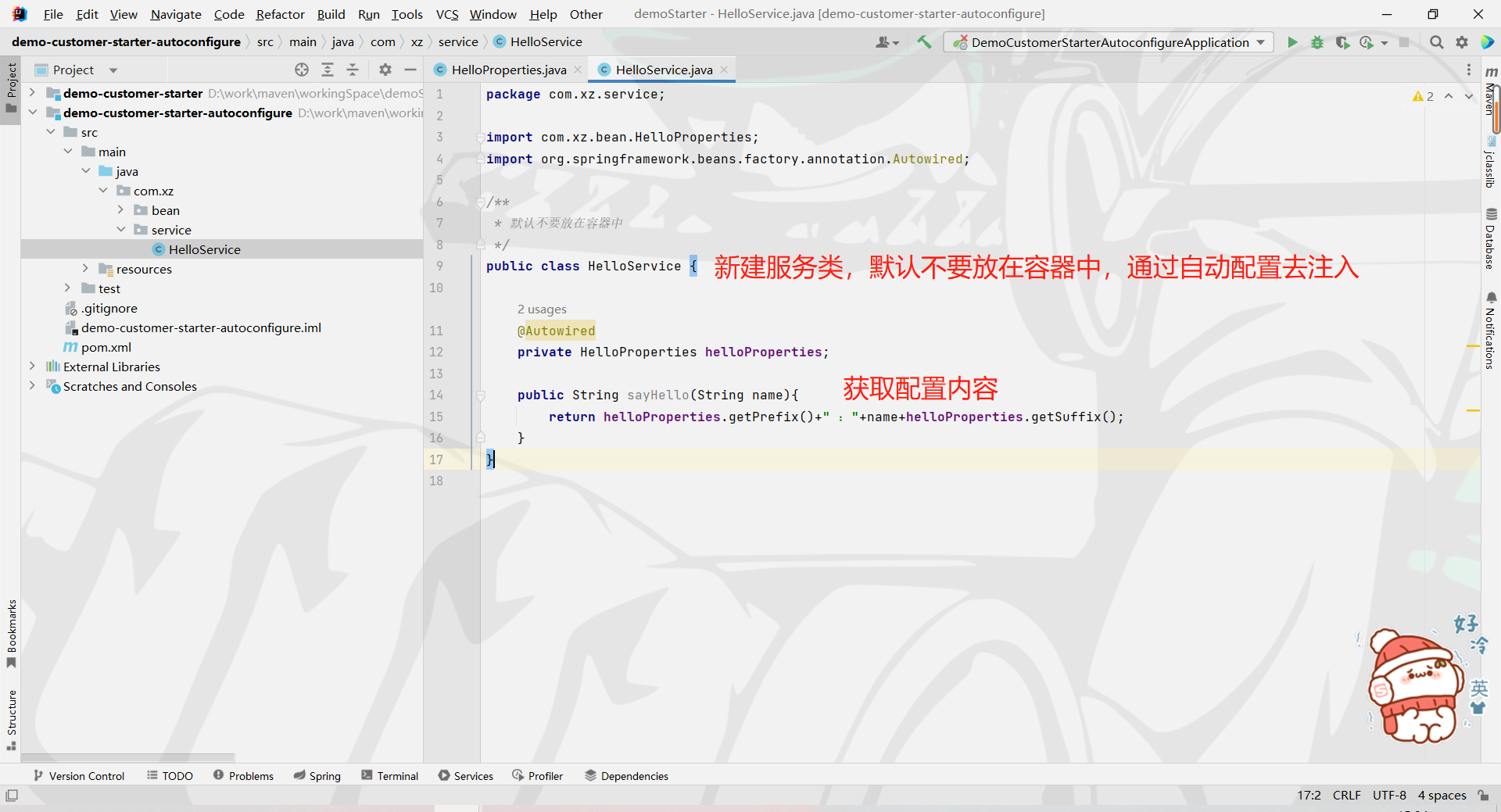Viewport: 1501px width, 812px height.
Task: Open IDE Settings via the gear icon
Action: point(1462,42)
